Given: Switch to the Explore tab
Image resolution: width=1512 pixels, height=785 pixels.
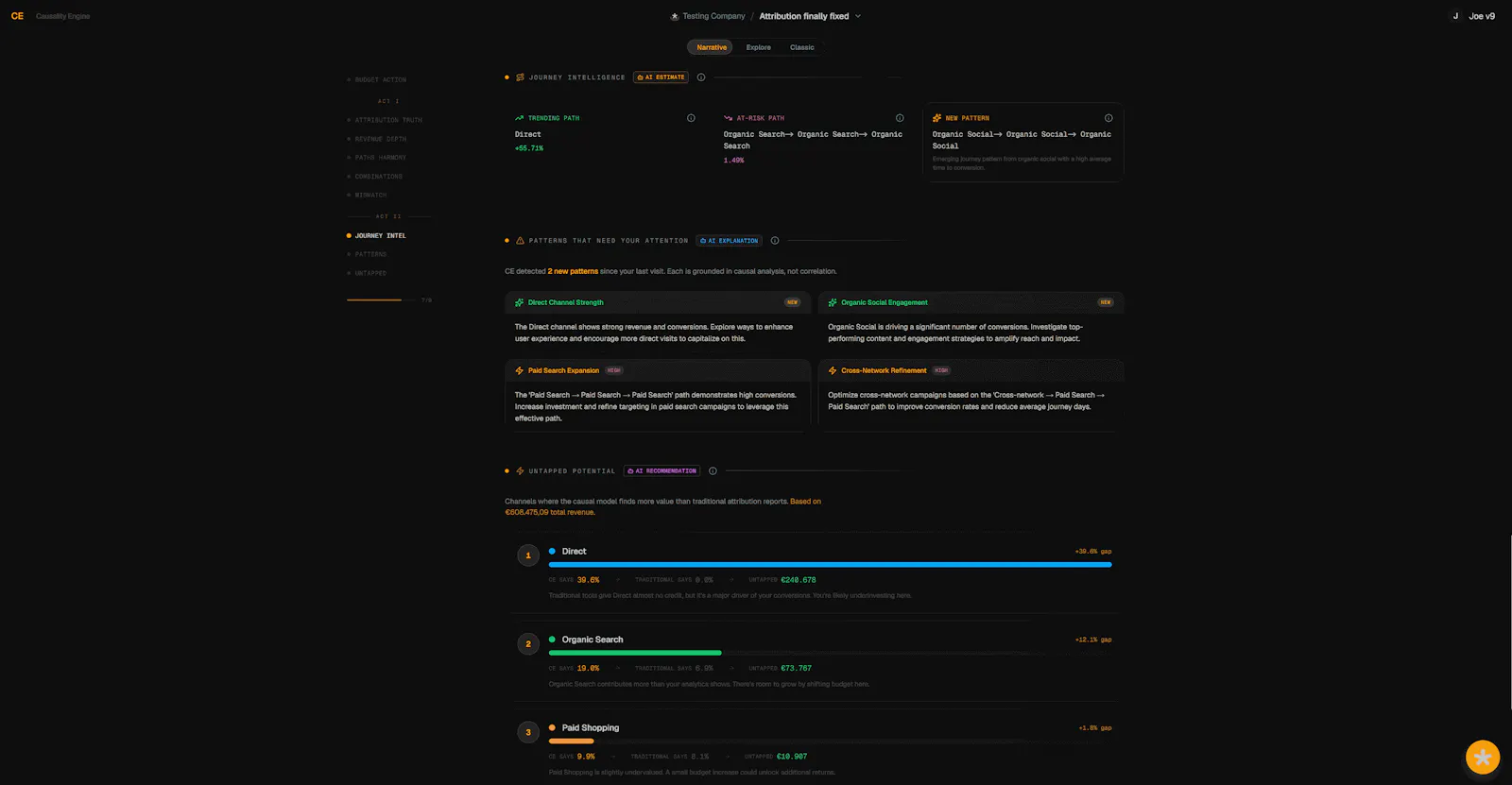Looking at the screenshot, I should coord(758,47).
